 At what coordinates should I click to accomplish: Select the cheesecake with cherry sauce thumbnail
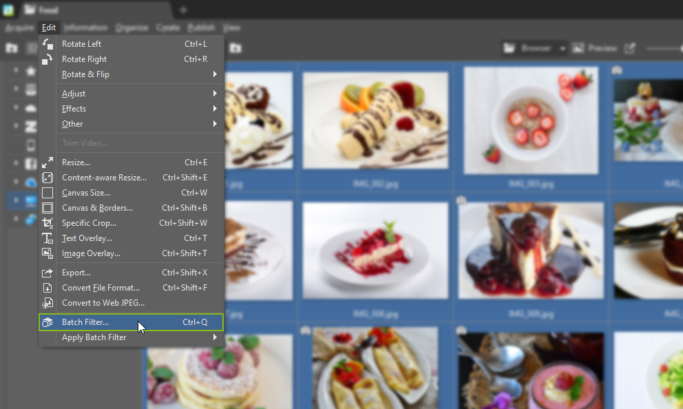(x=531, y=250)
